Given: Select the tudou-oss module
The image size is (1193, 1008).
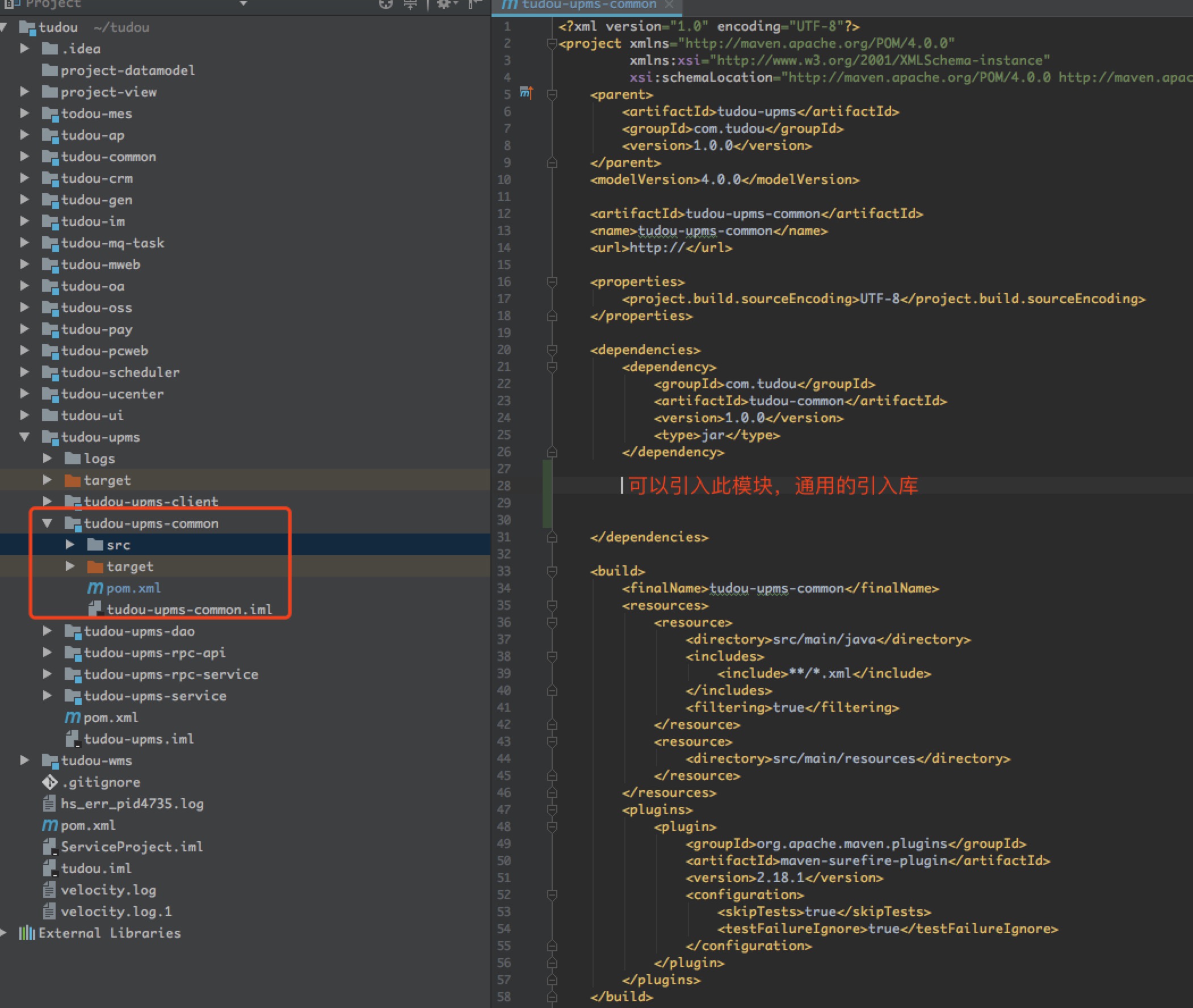Looking at the screenshot, I should 96,308.
